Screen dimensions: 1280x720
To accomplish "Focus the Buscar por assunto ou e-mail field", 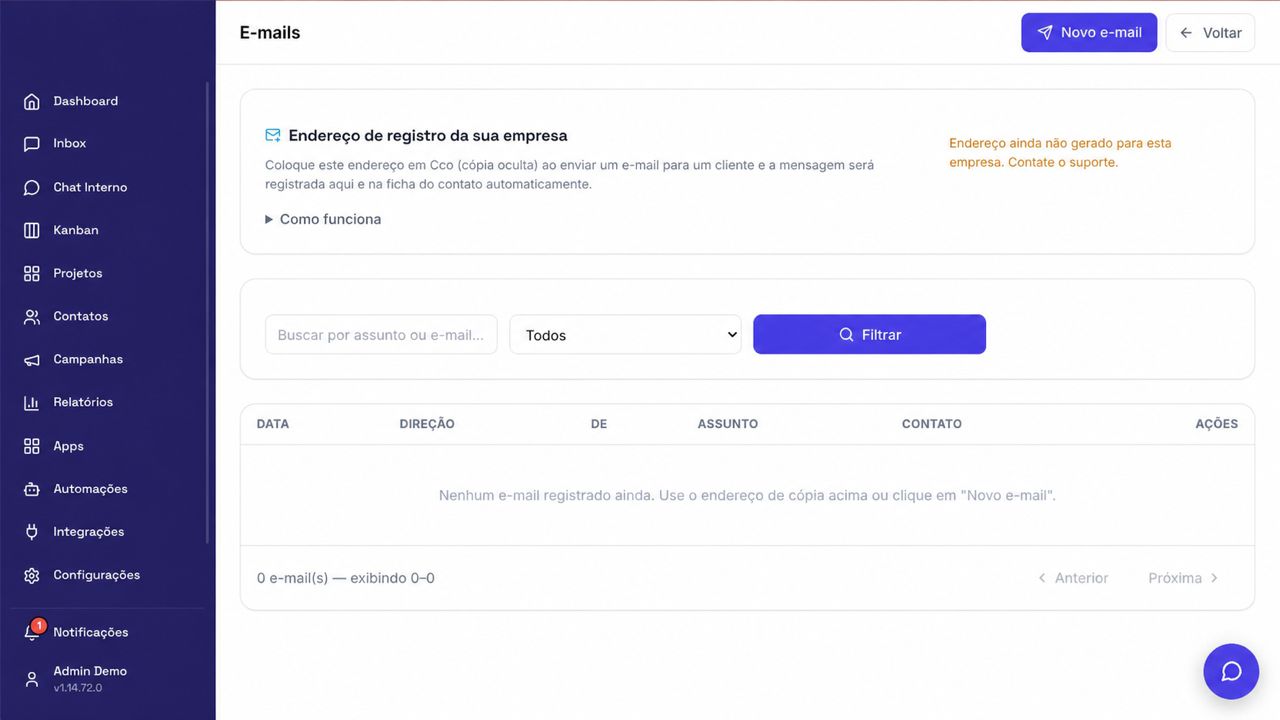I will pyautogui.click(x=381, y=335).
